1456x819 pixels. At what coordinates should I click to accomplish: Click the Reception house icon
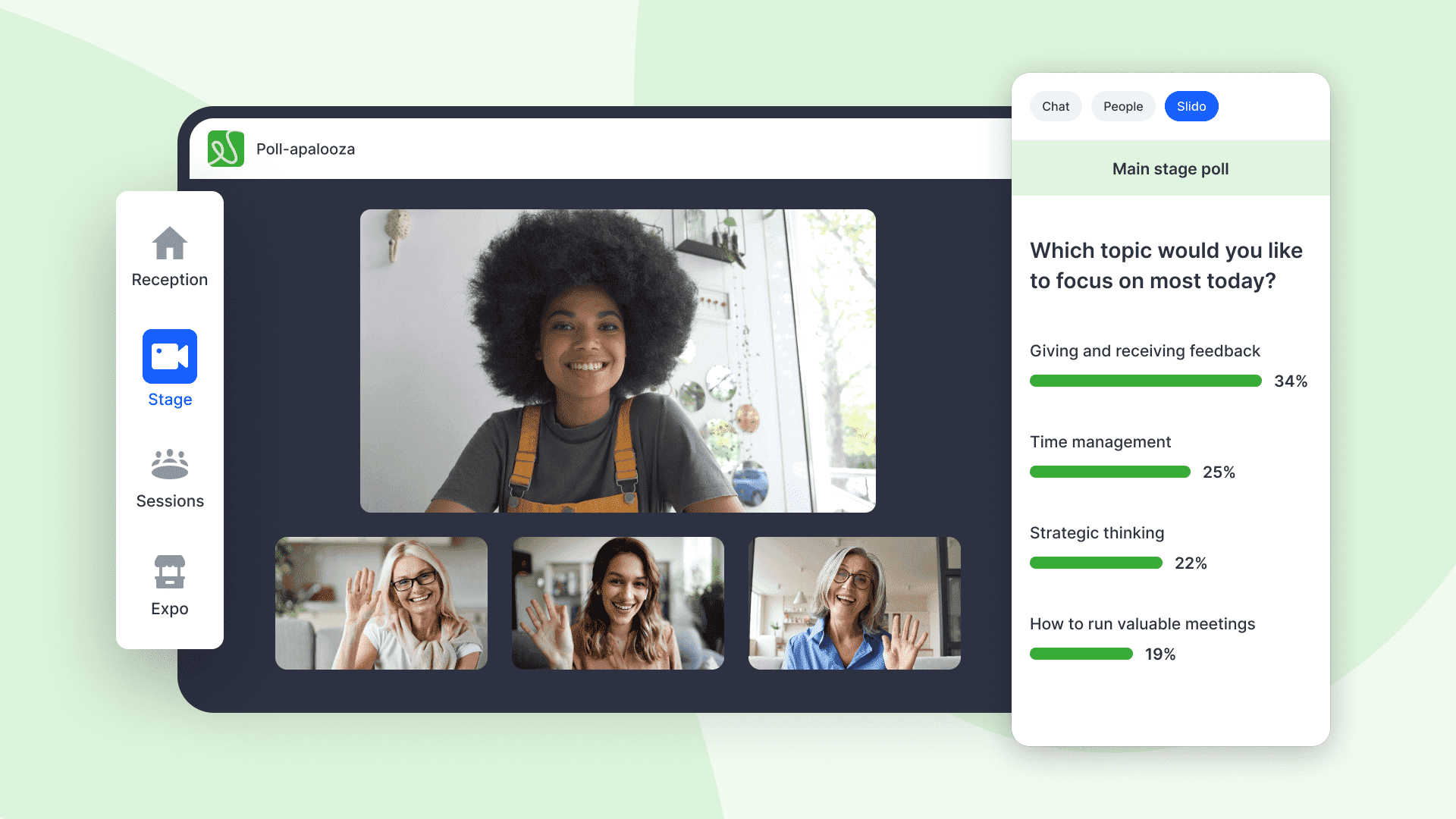pyautogui.click(x=169, y=243)
